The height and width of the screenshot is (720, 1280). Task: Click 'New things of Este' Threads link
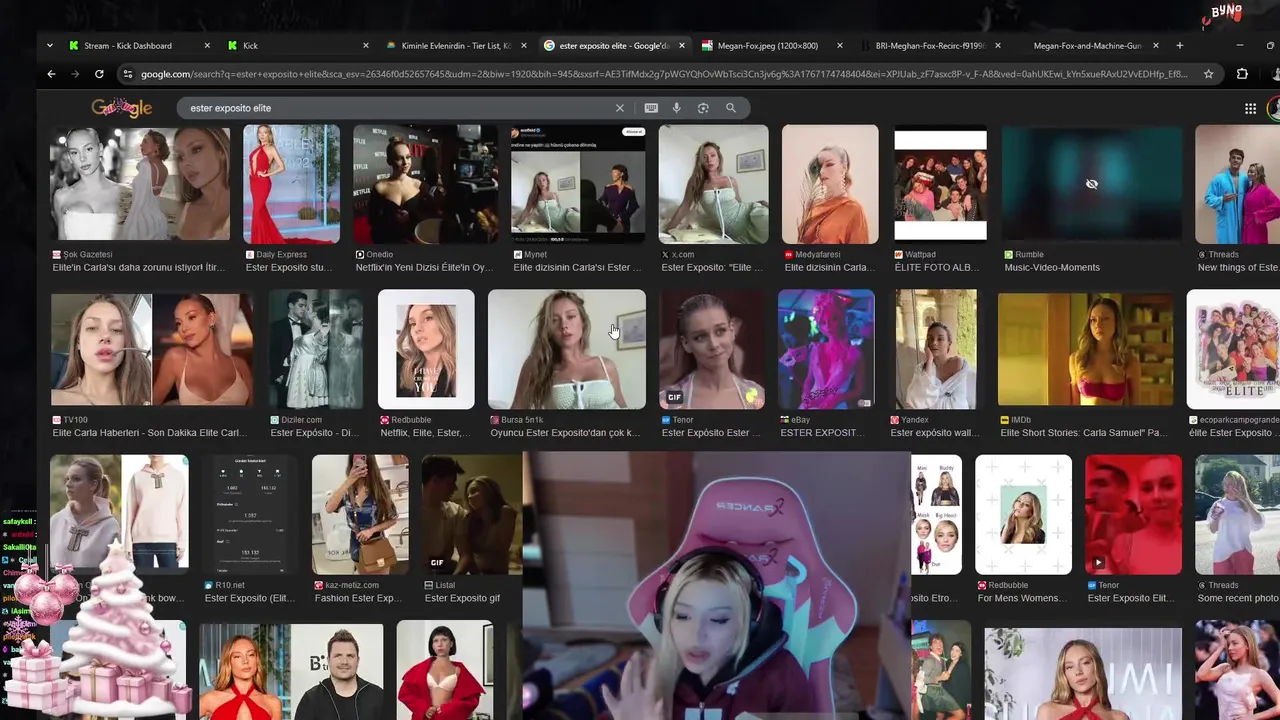1238,268
